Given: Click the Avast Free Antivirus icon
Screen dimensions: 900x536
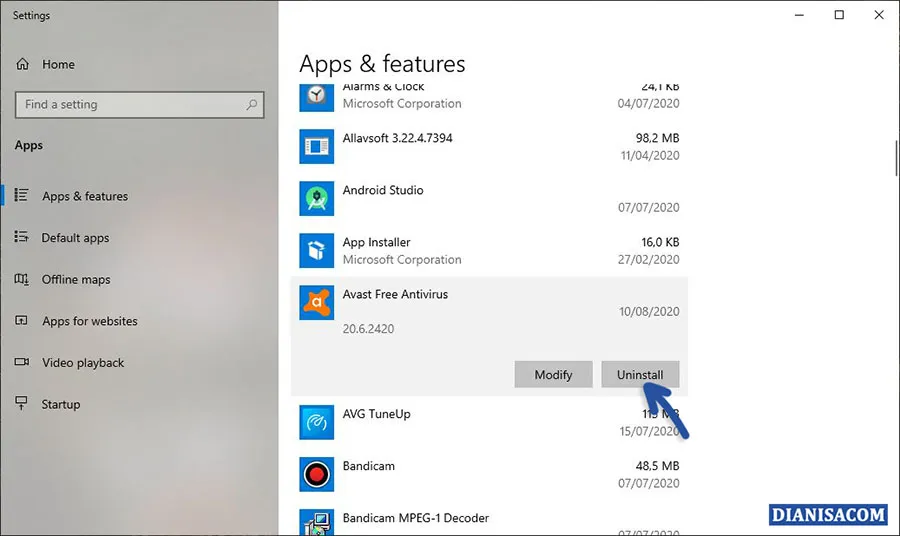Looking at the screenshot, I should [x=316, y=302].
